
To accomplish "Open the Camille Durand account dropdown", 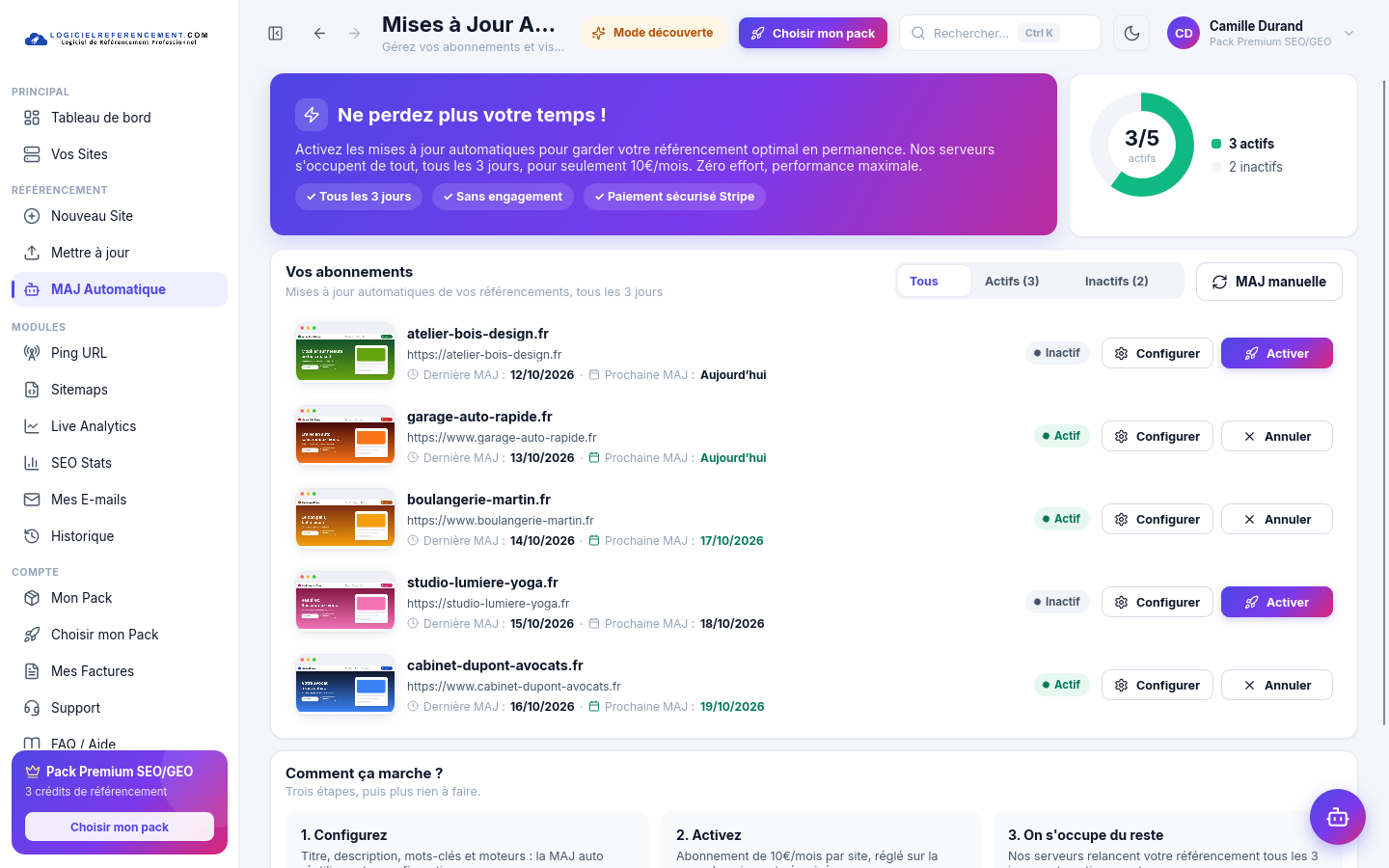I will pyautogui.click(x=1262, y=33).
